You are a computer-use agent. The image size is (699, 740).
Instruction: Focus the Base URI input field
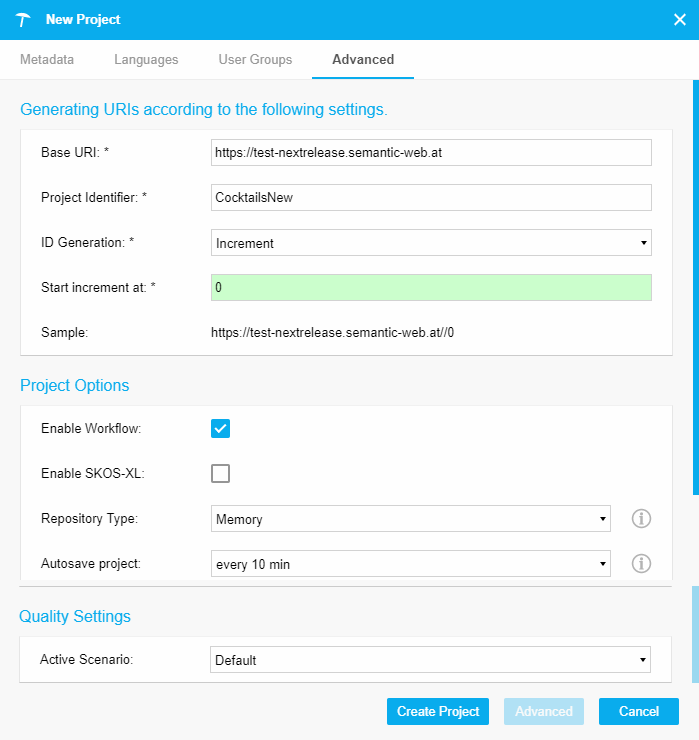[431, 152]
